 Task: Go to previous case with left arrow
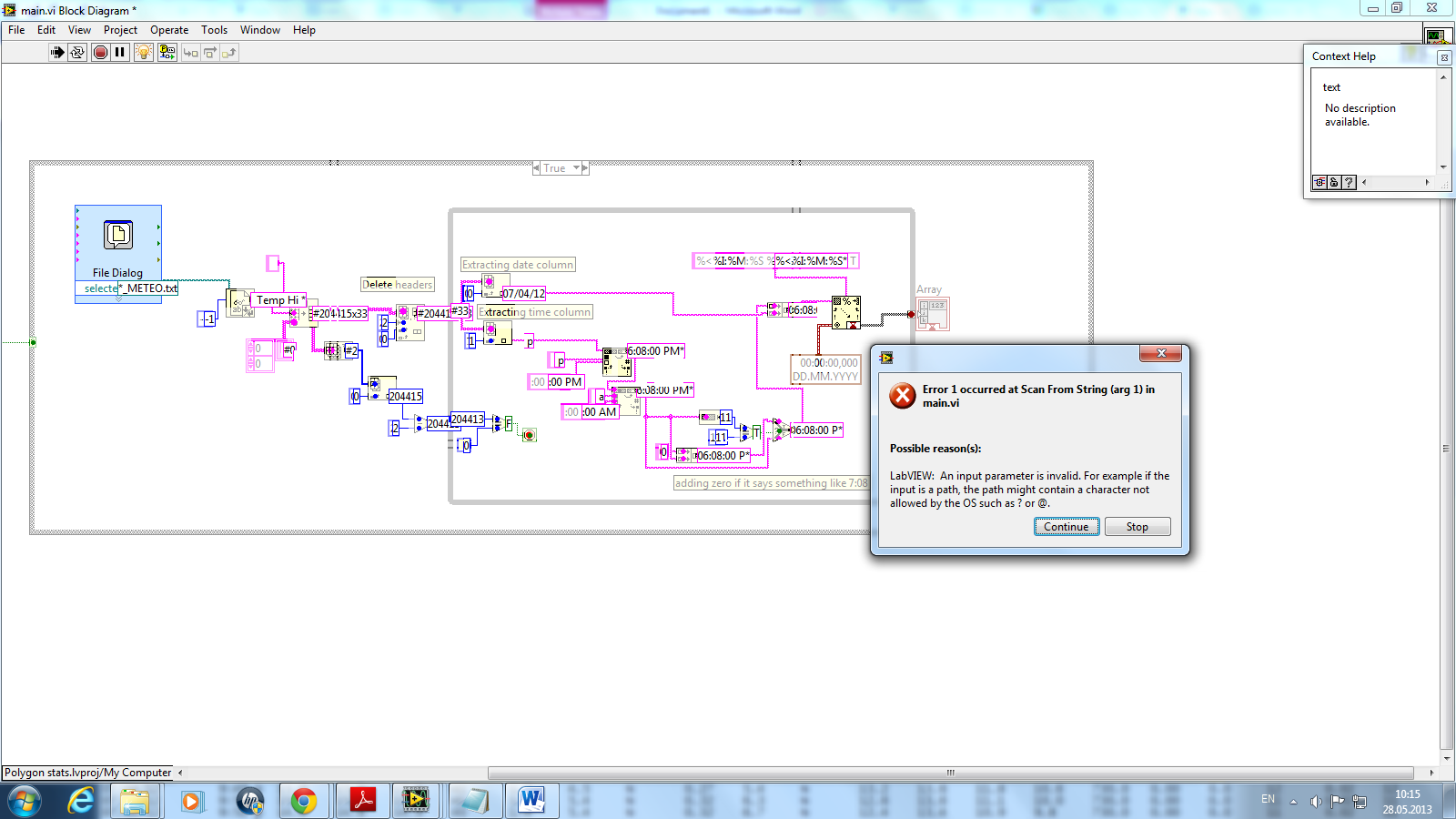coord(537,168)
